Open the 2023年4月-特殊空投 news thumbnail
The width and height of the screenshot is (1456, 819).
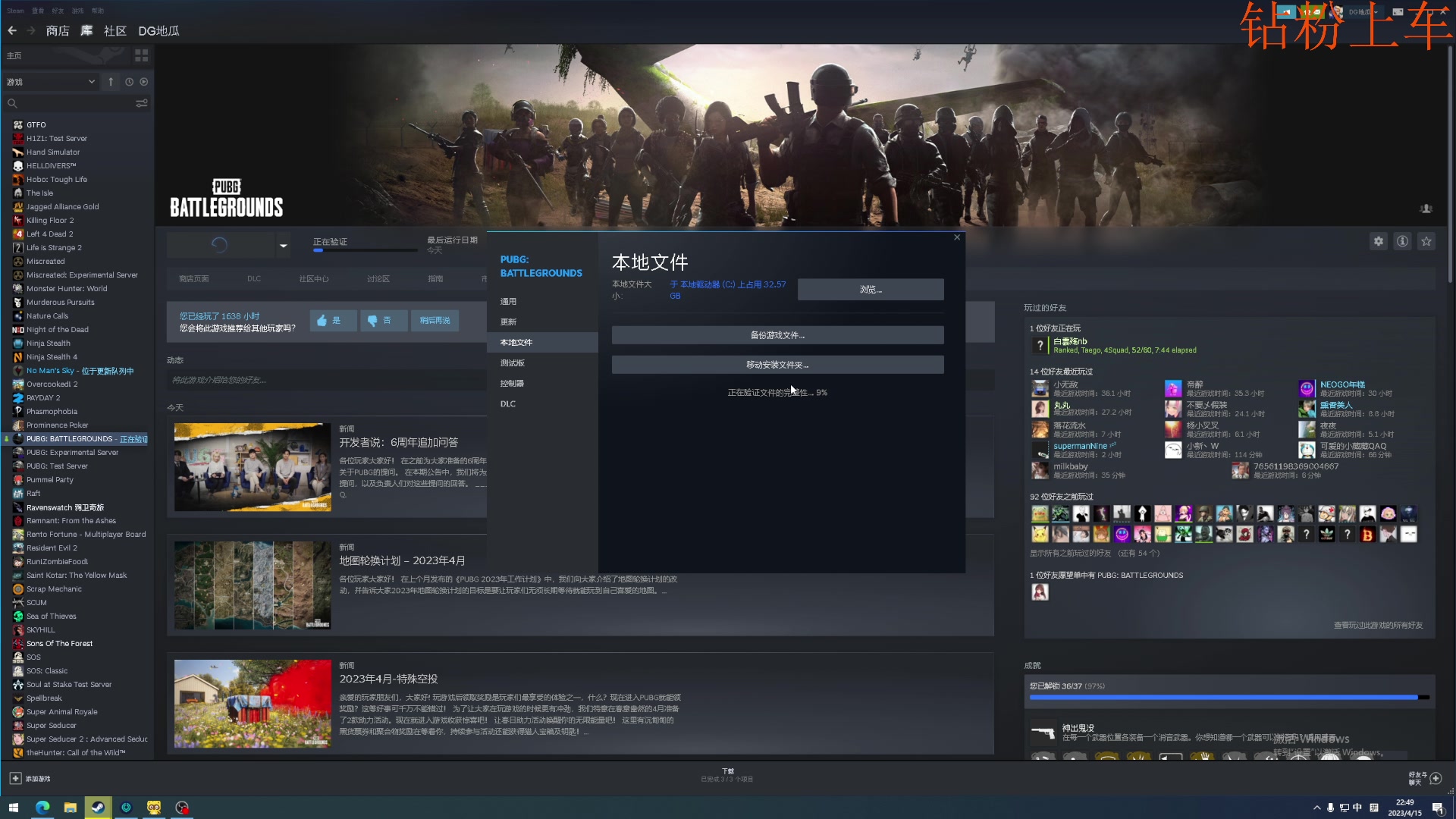point(253,704)
